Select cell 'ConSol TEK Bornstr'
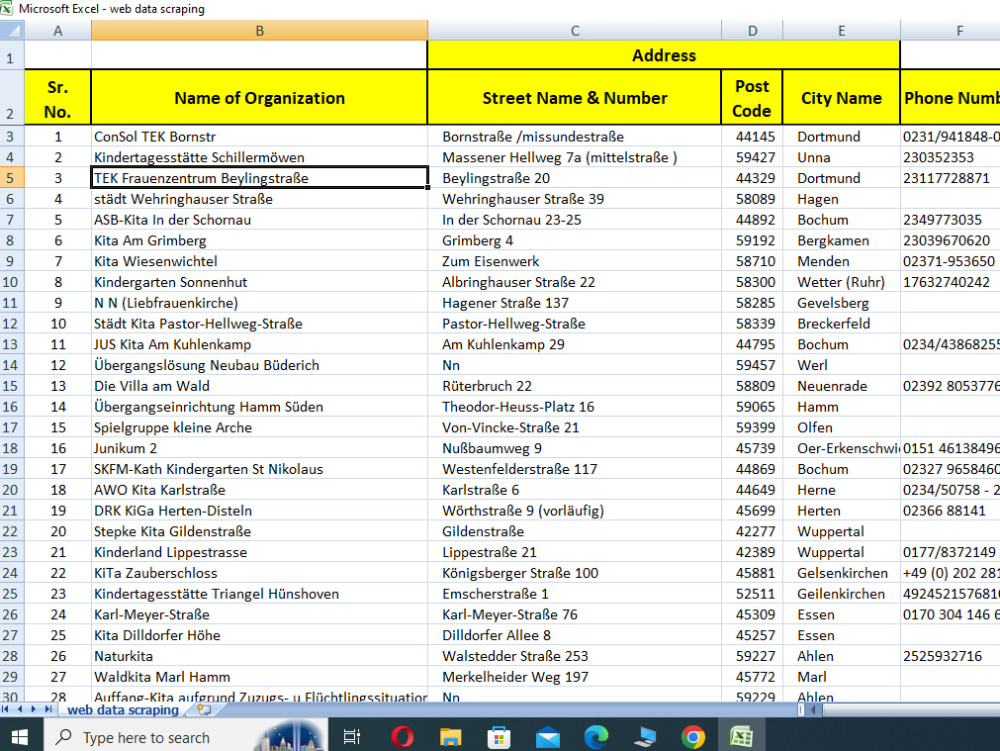Image resolution: width=1000 pixels, height=751 pixels. pos(259,136)
